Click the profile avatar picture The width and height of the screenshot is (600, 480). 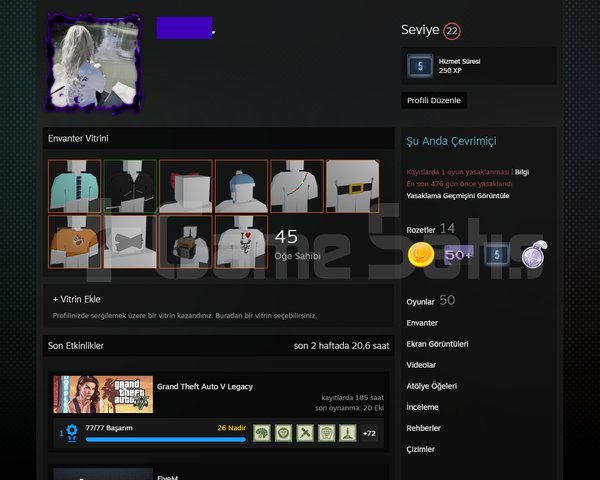94,63
